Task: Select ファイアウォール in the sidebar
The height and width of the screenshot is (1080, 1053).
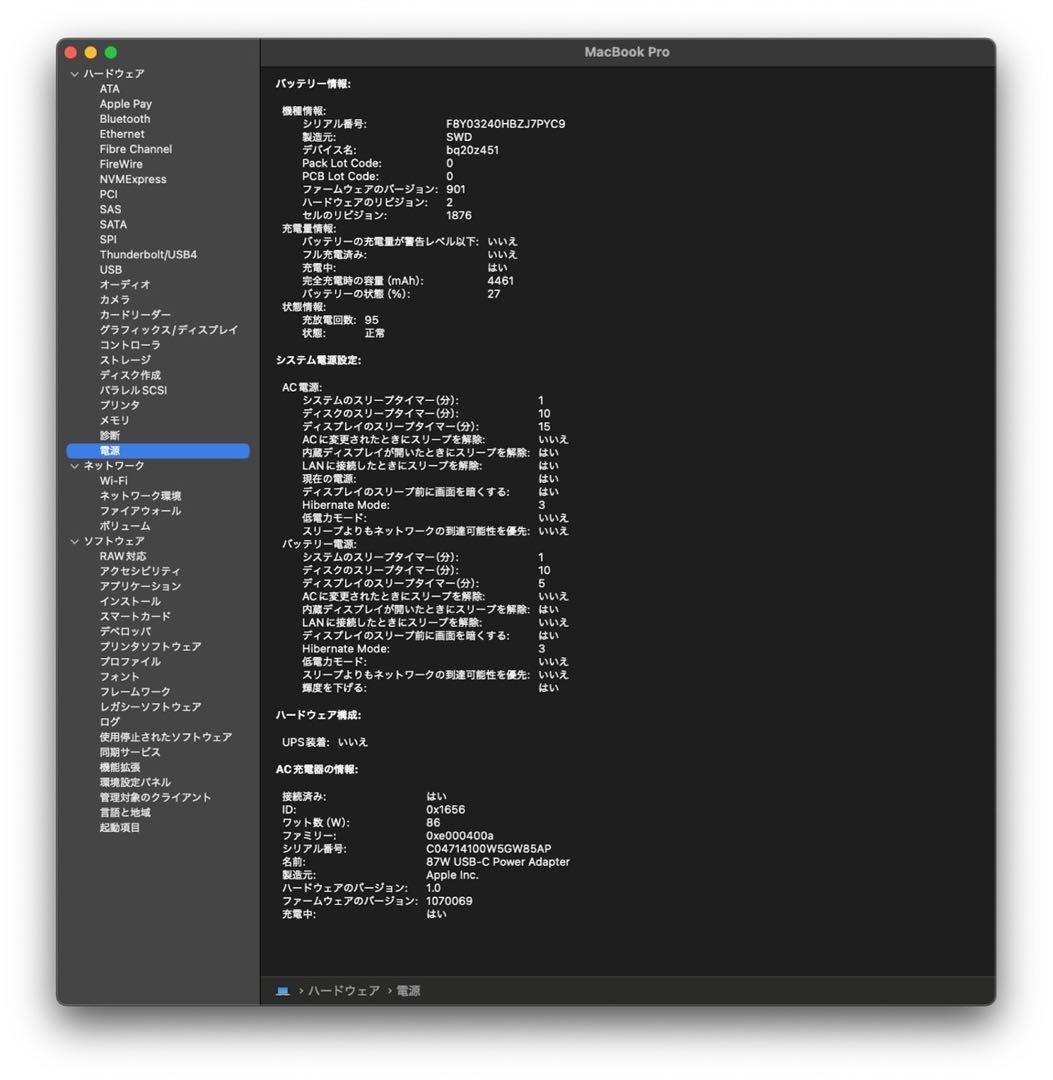Action: pos(140,512)
